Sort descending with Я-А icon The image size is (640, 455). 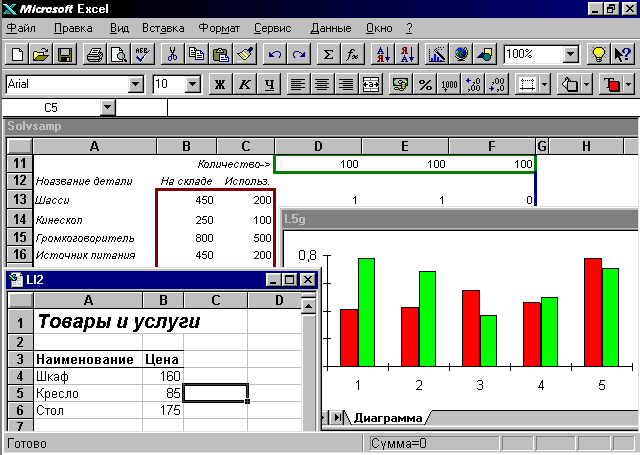point(407,54)
